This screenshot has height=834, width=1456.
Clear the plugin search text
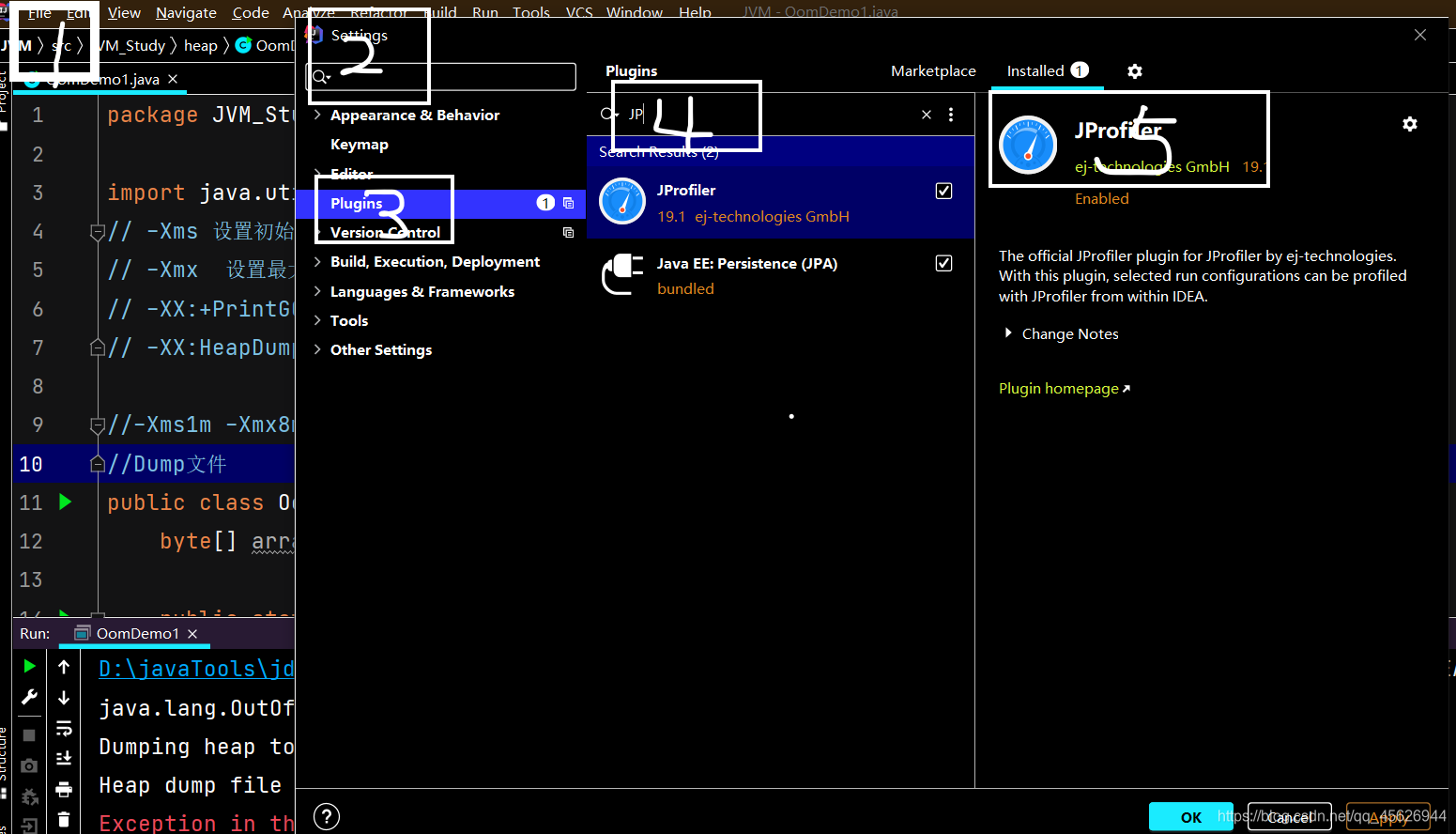pos(927,115)
